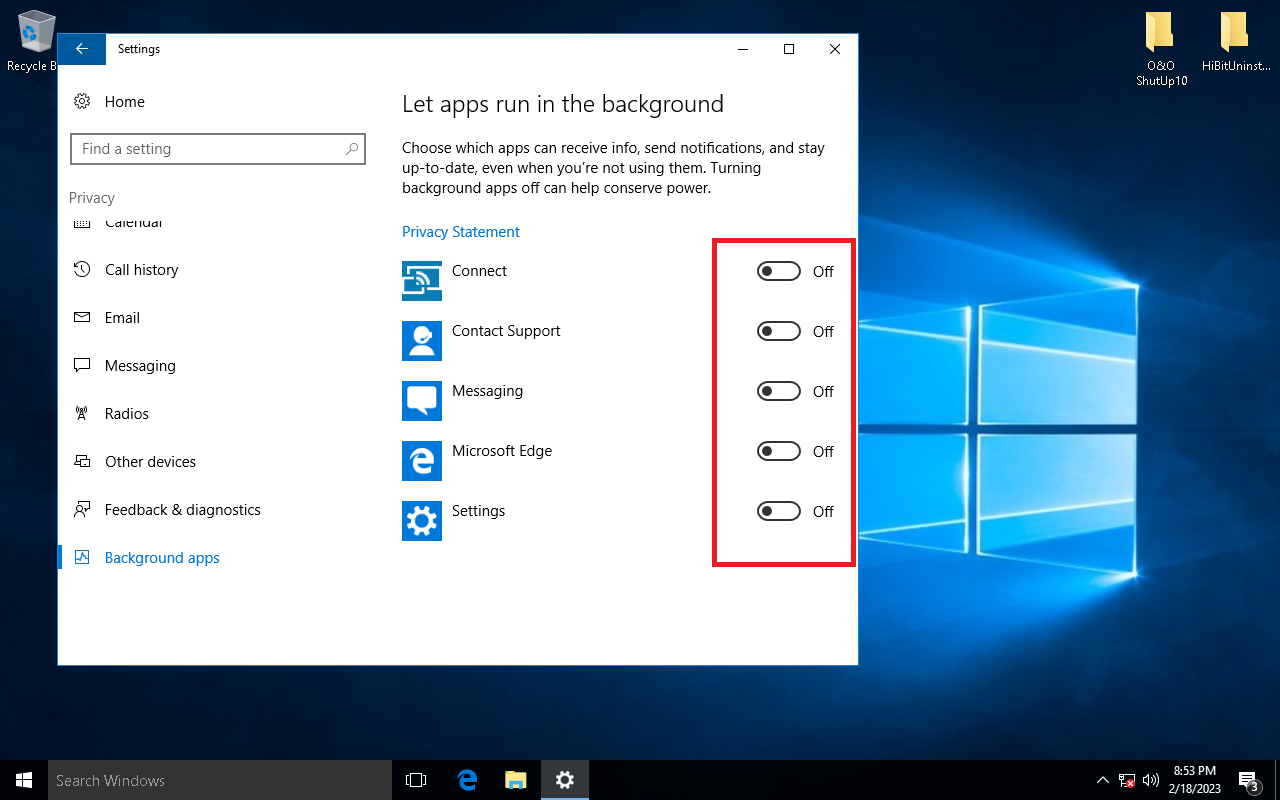
Task: Open the Windows Start menu
Action: pos(24,780)
